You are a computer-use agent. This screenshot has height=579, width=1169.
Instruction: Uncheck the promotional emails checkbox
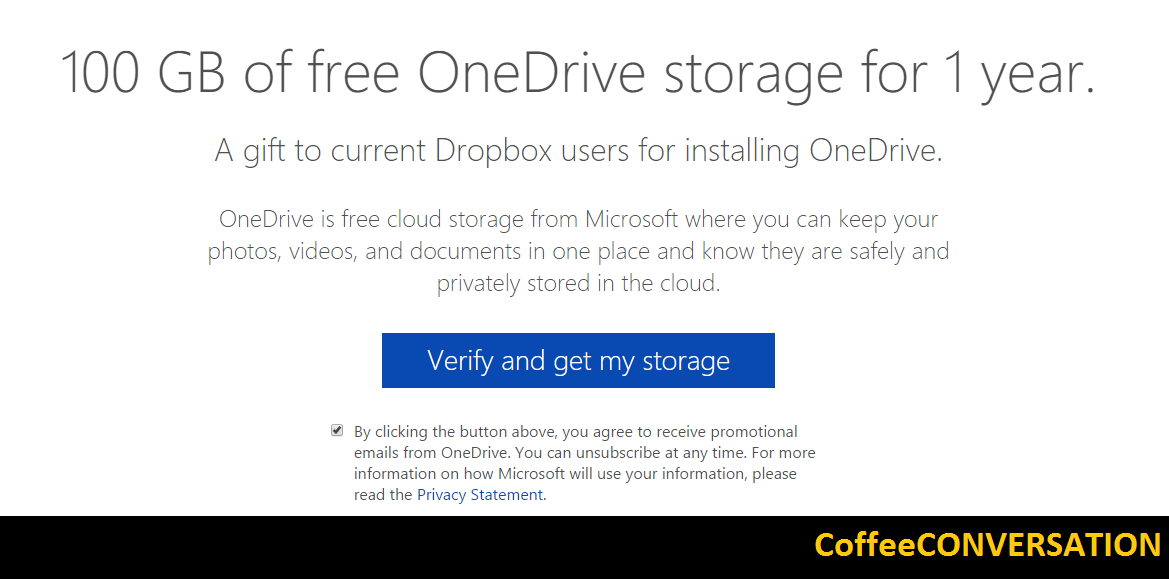(337, 431)
